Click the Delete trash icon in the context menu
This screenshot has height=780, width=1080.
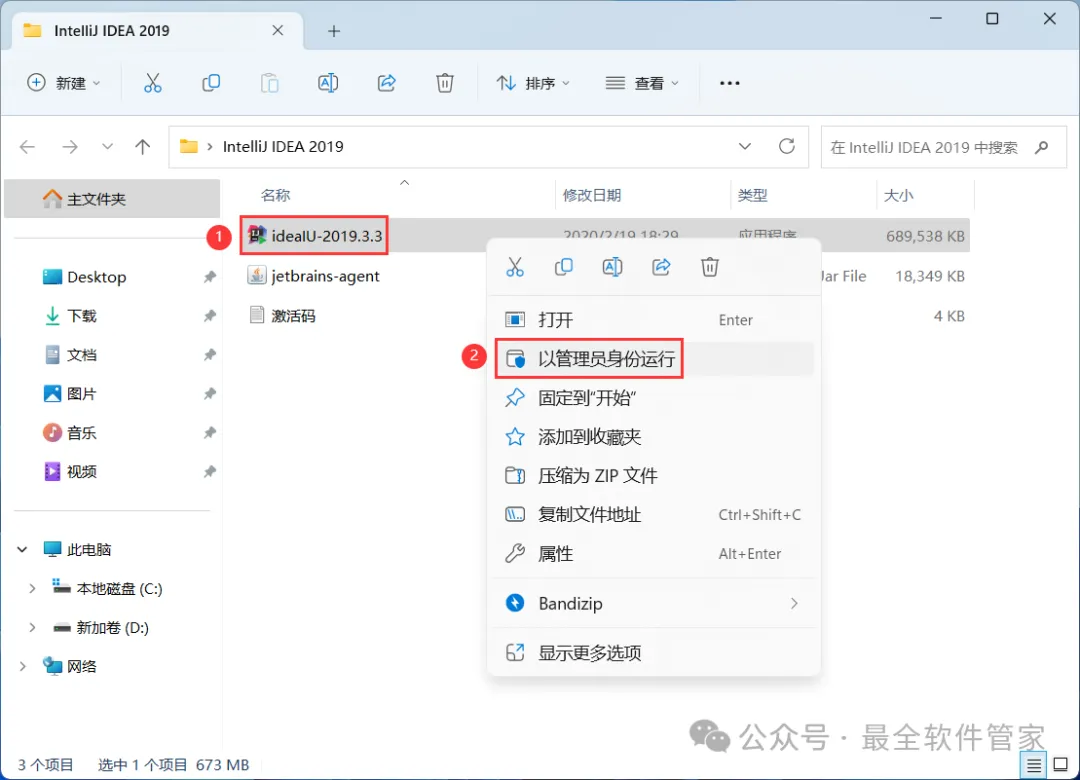710,267
